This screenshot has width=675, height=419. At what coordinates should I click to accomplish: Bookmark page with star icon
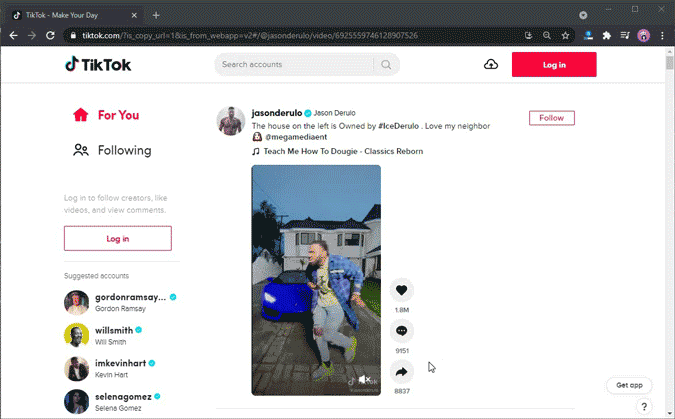(565, 35)
